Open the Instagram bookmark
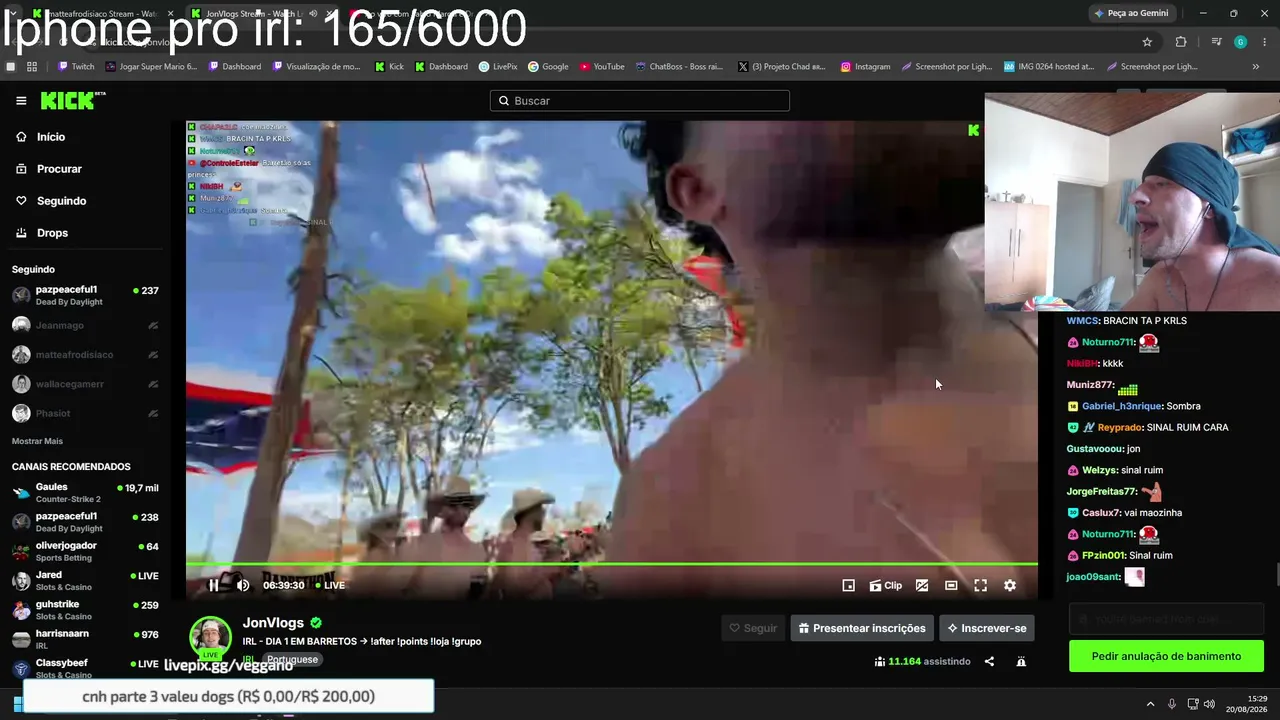The height and width of the screenshot is (720, 1280). [865, 67]
